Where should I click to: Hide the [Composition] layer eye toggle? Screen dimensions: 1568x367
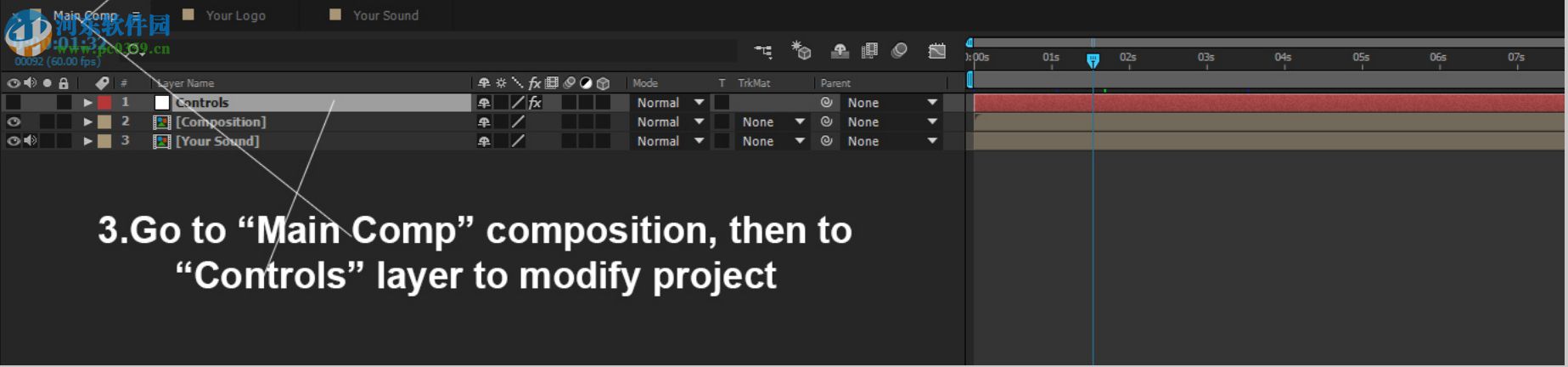coord(14,121)
